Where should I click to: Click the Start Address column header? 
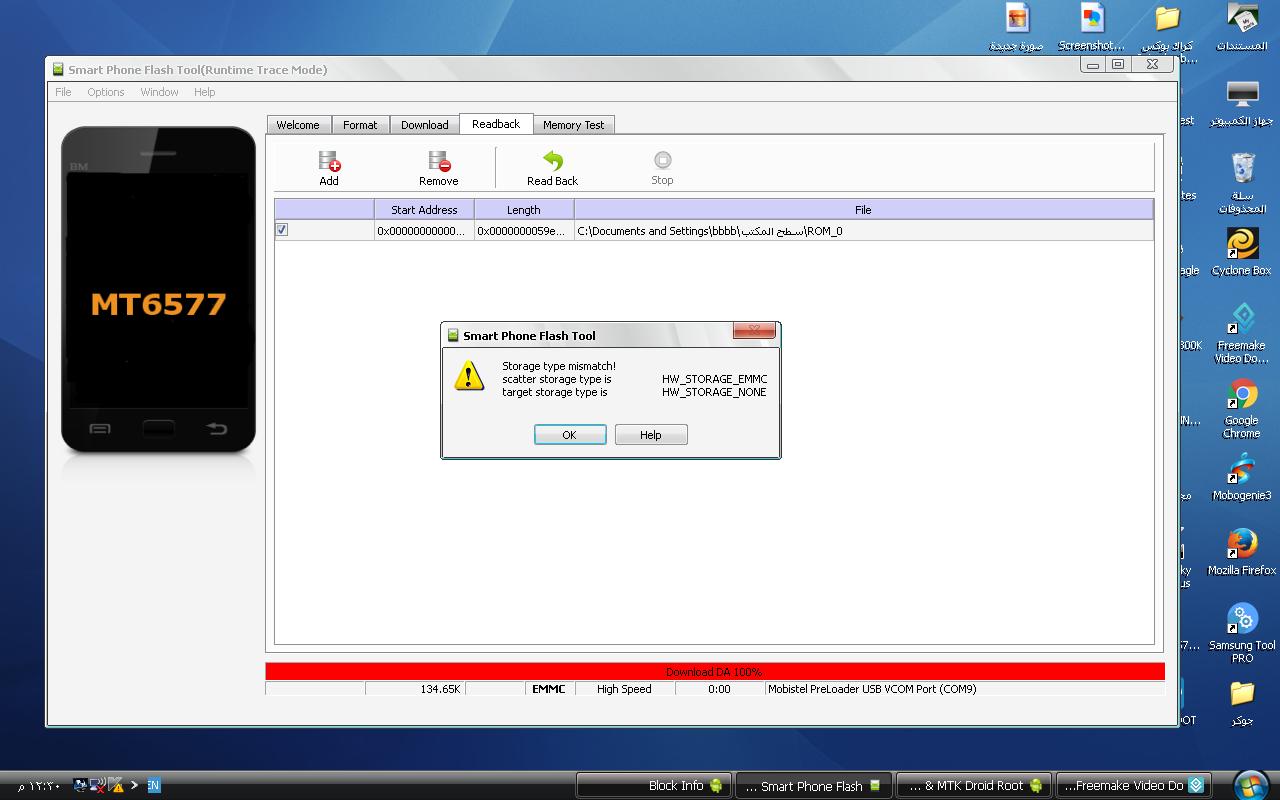click(x=424, y=210)
